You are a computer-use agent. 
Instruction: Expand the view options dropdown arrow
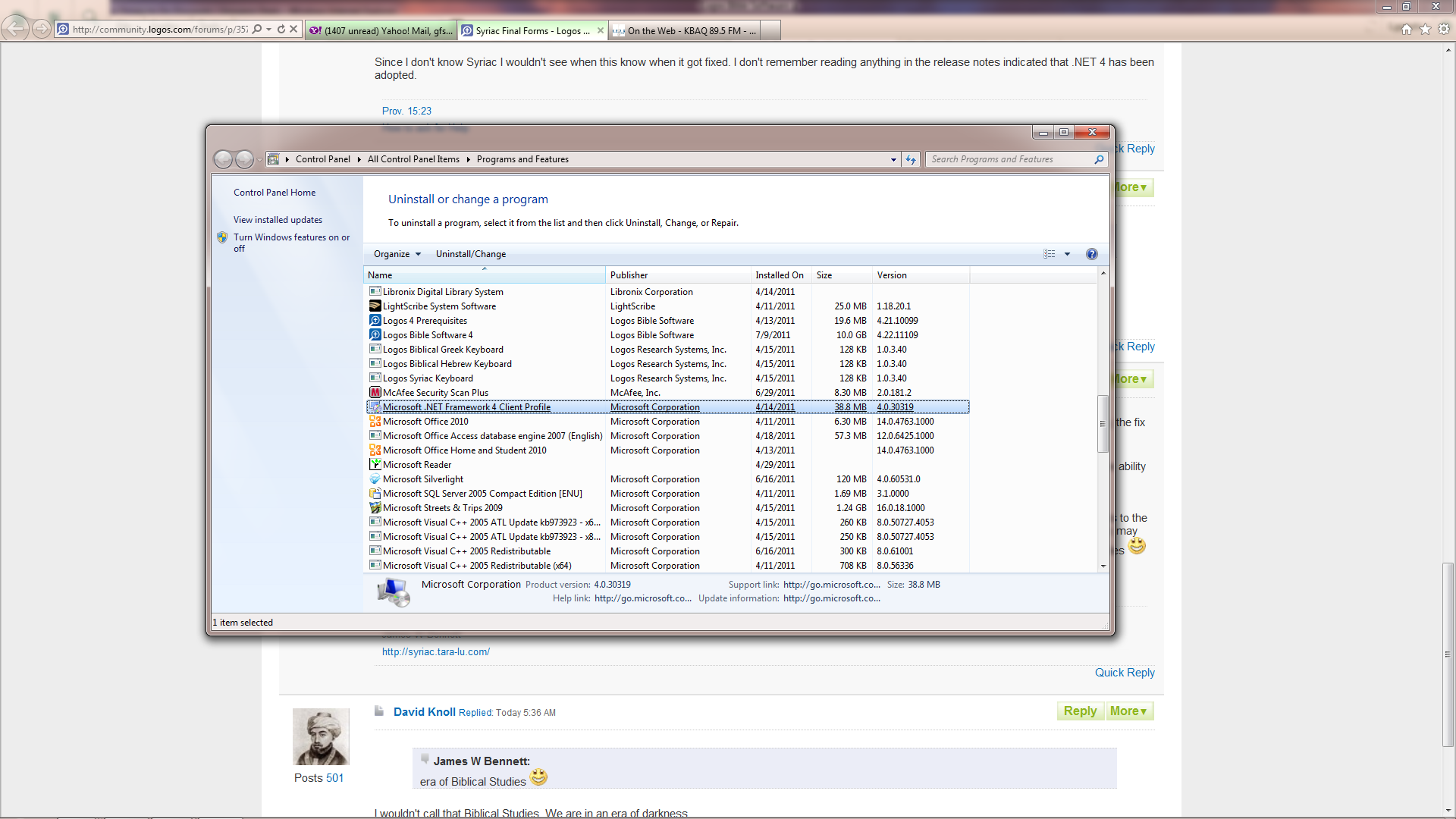[1067, 254]
